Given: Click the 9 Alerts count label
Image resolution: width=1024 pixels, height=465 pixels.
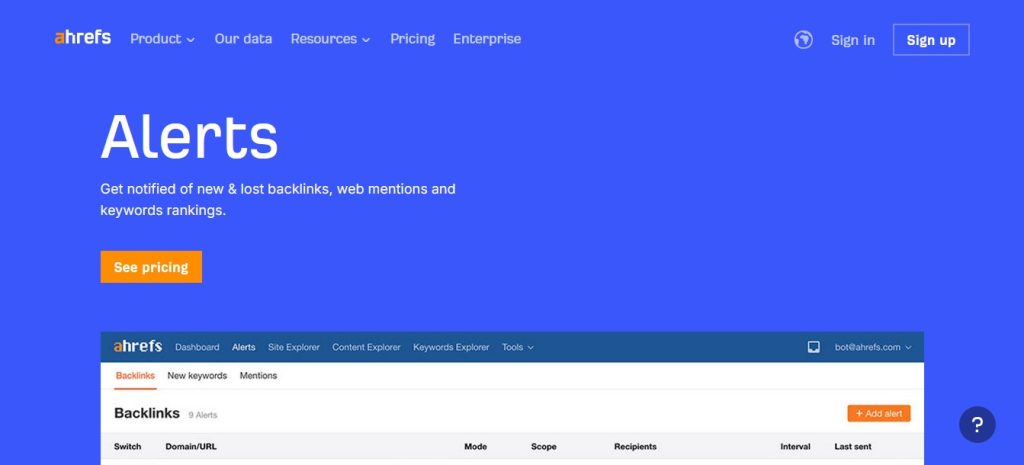Looking at the screenshot, I should point(202,415).
